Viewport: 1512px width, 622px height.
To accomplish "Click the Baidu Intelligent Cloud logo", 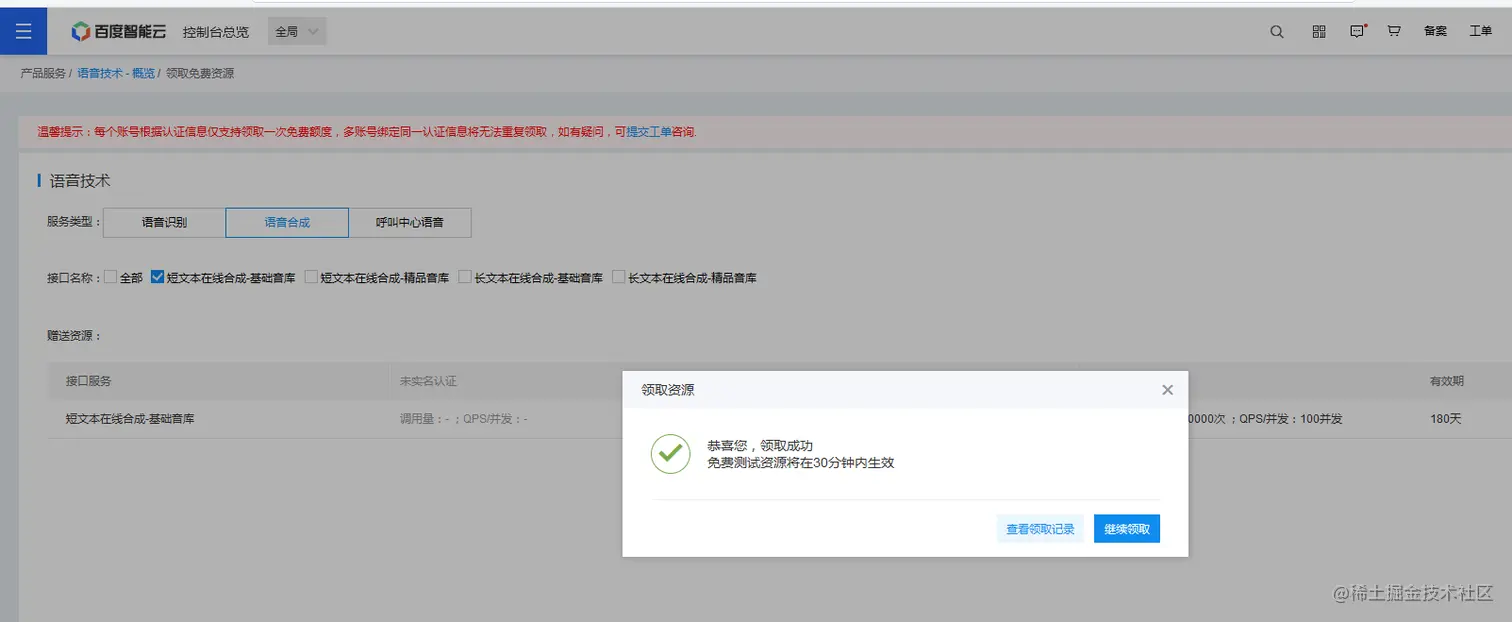I will [x=119, y=30].
